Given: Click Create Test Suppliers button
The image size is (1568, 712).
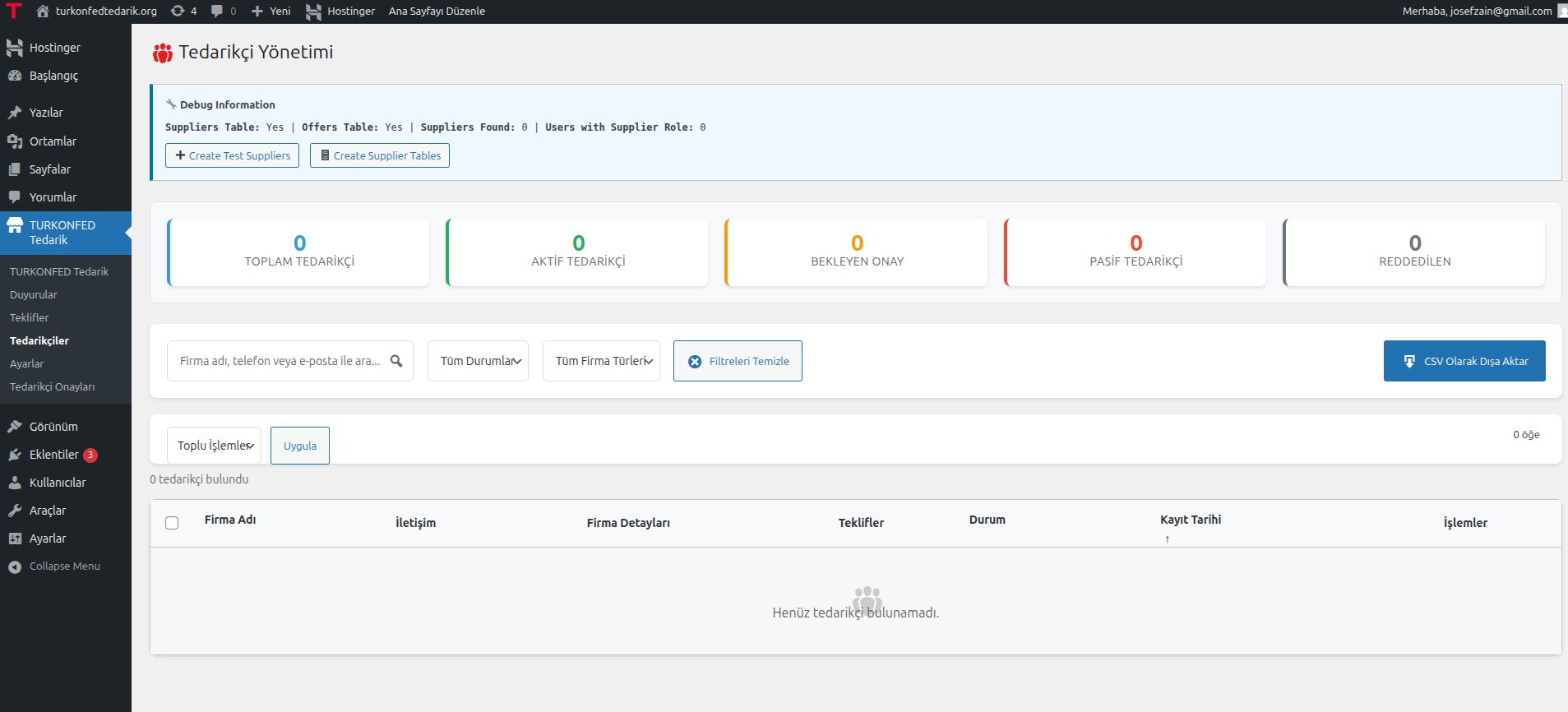Looking at the screenshot, I should (x=232, y=155).
